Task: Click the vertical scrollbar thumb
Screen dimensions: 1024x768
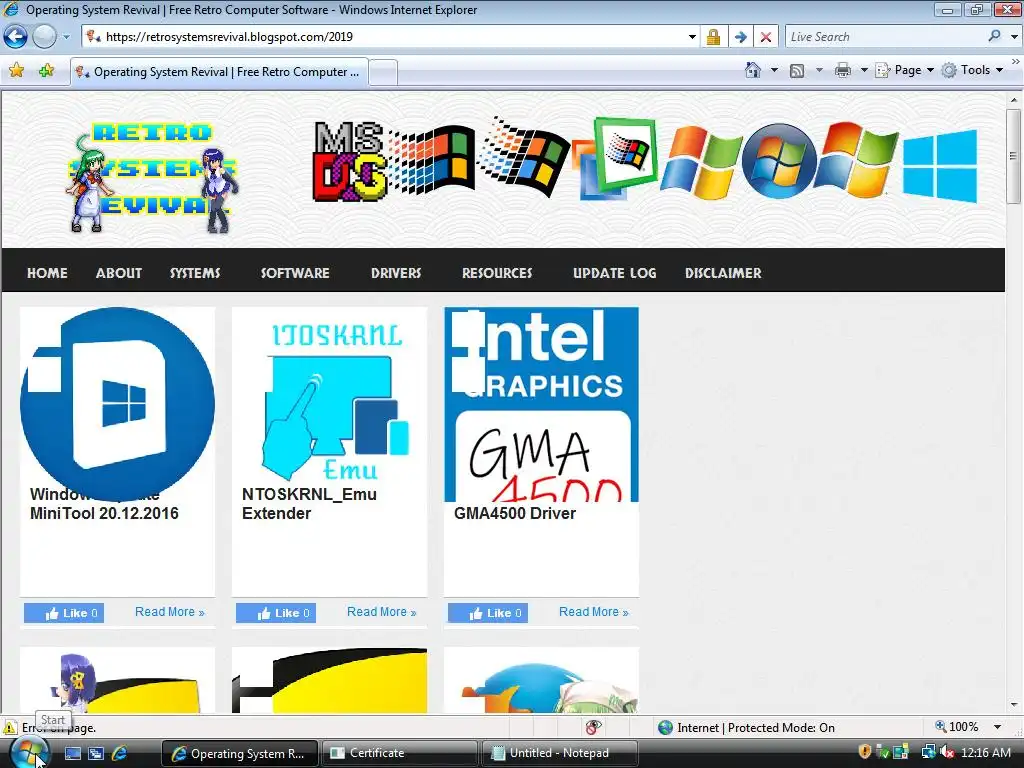Action: tap(1014, 157)
